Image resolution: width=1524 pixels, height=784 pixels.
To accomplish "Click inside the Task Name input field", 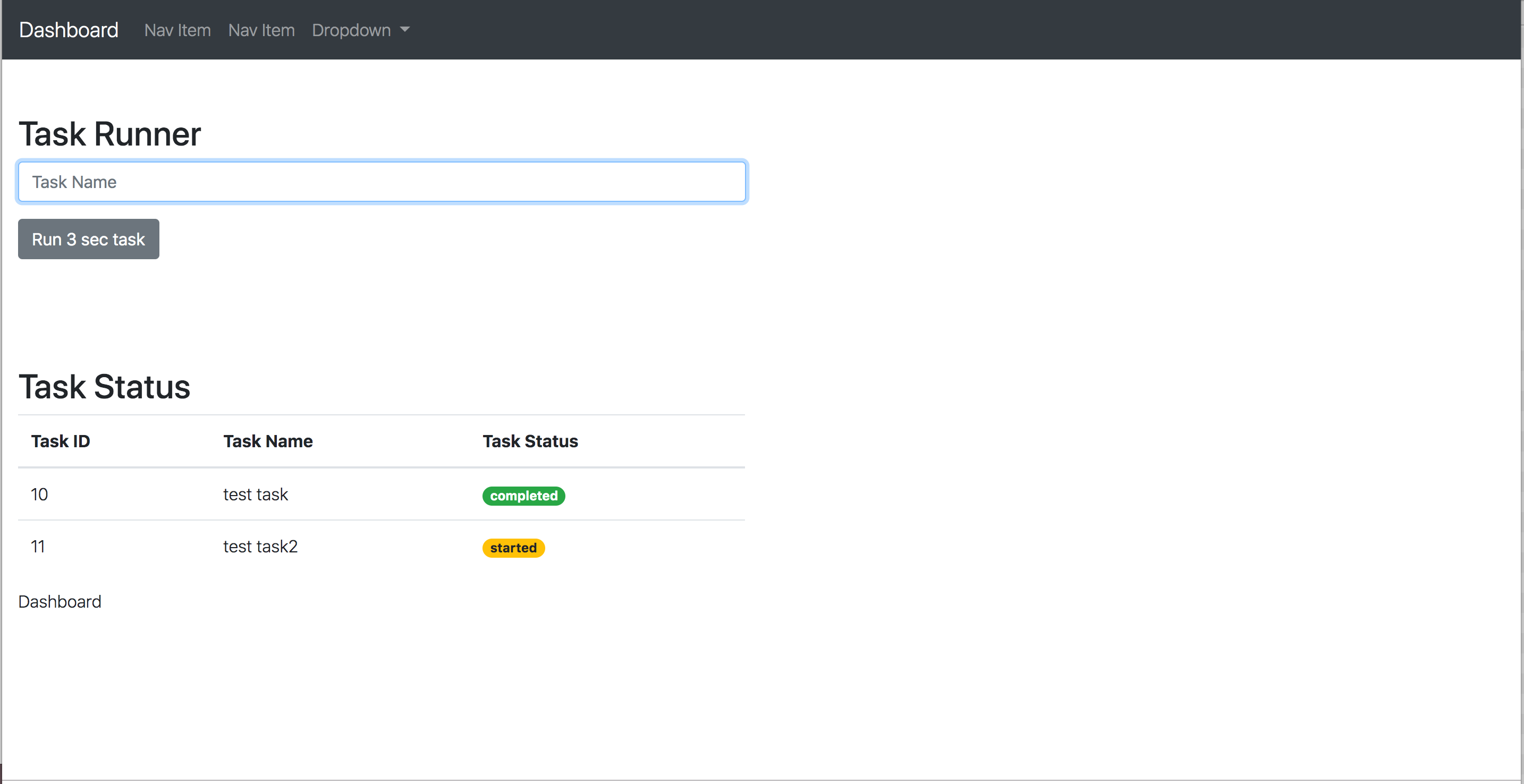I will click(x=382, y=182).
